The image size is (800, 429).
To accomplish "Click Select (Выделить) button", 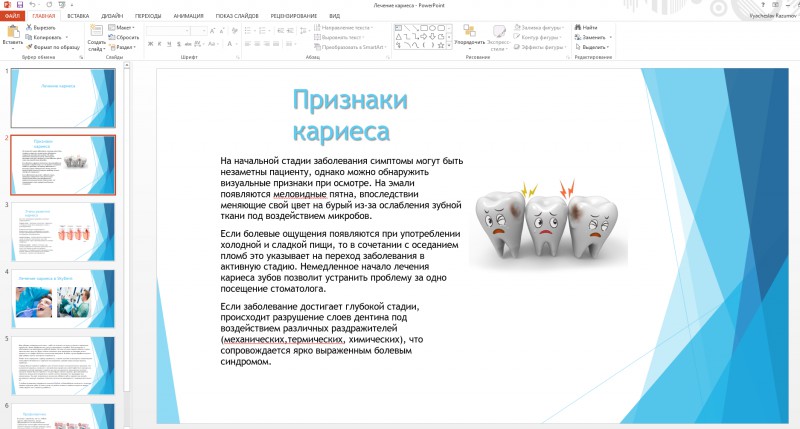I will (x=592, y=47).
